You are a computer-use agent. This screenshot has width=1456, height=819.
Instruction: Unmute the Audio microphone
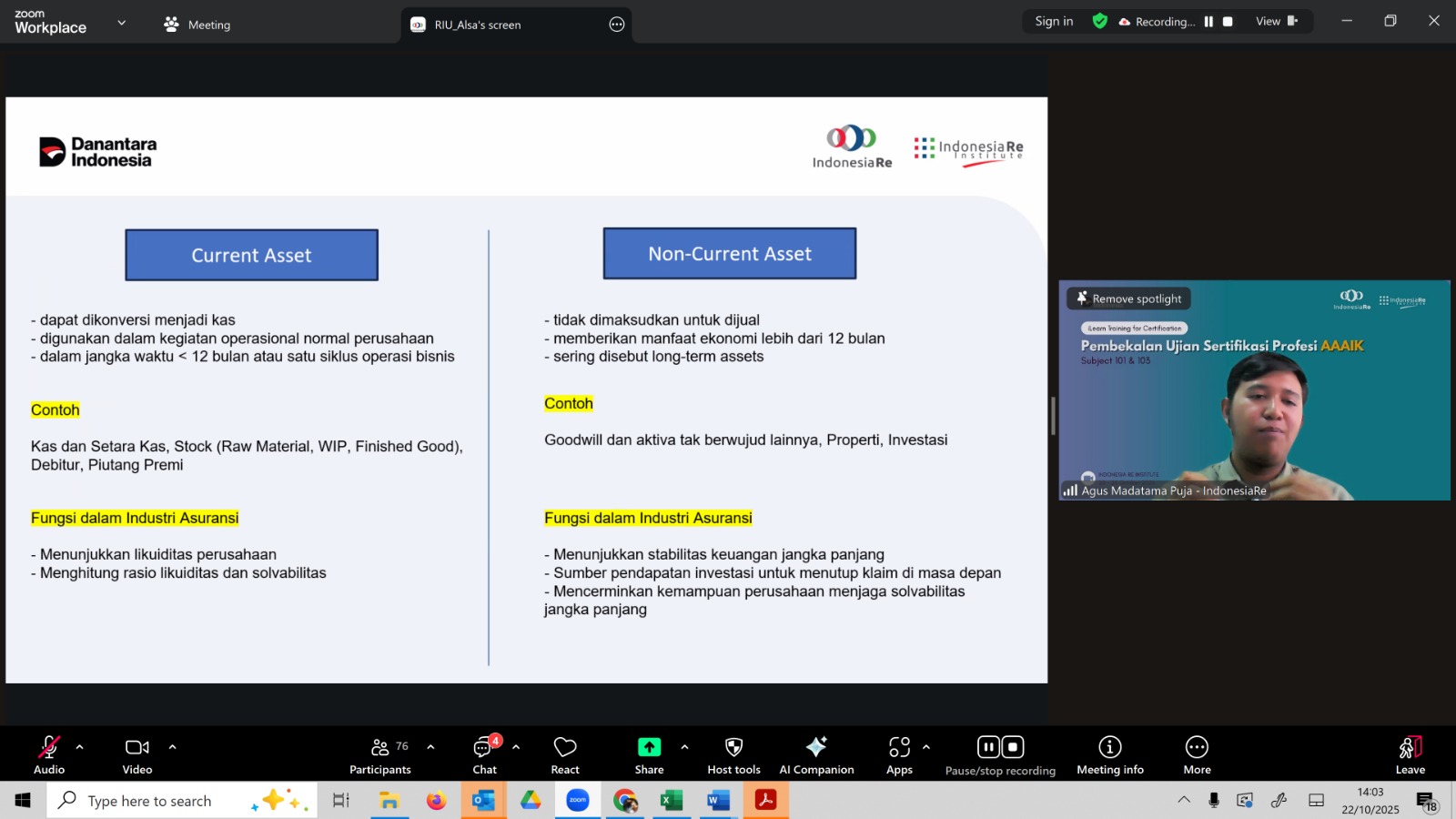49,754
